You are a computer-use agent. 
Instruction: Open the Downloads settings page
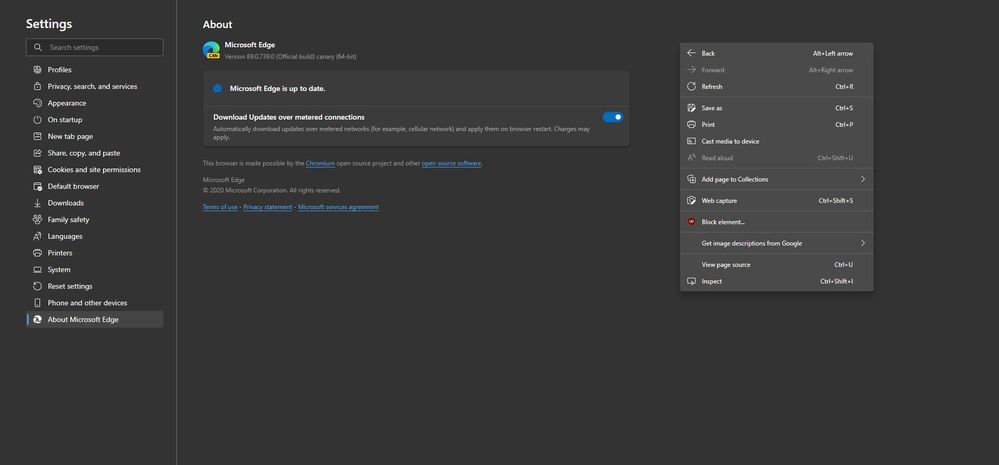tap(95, 203)
